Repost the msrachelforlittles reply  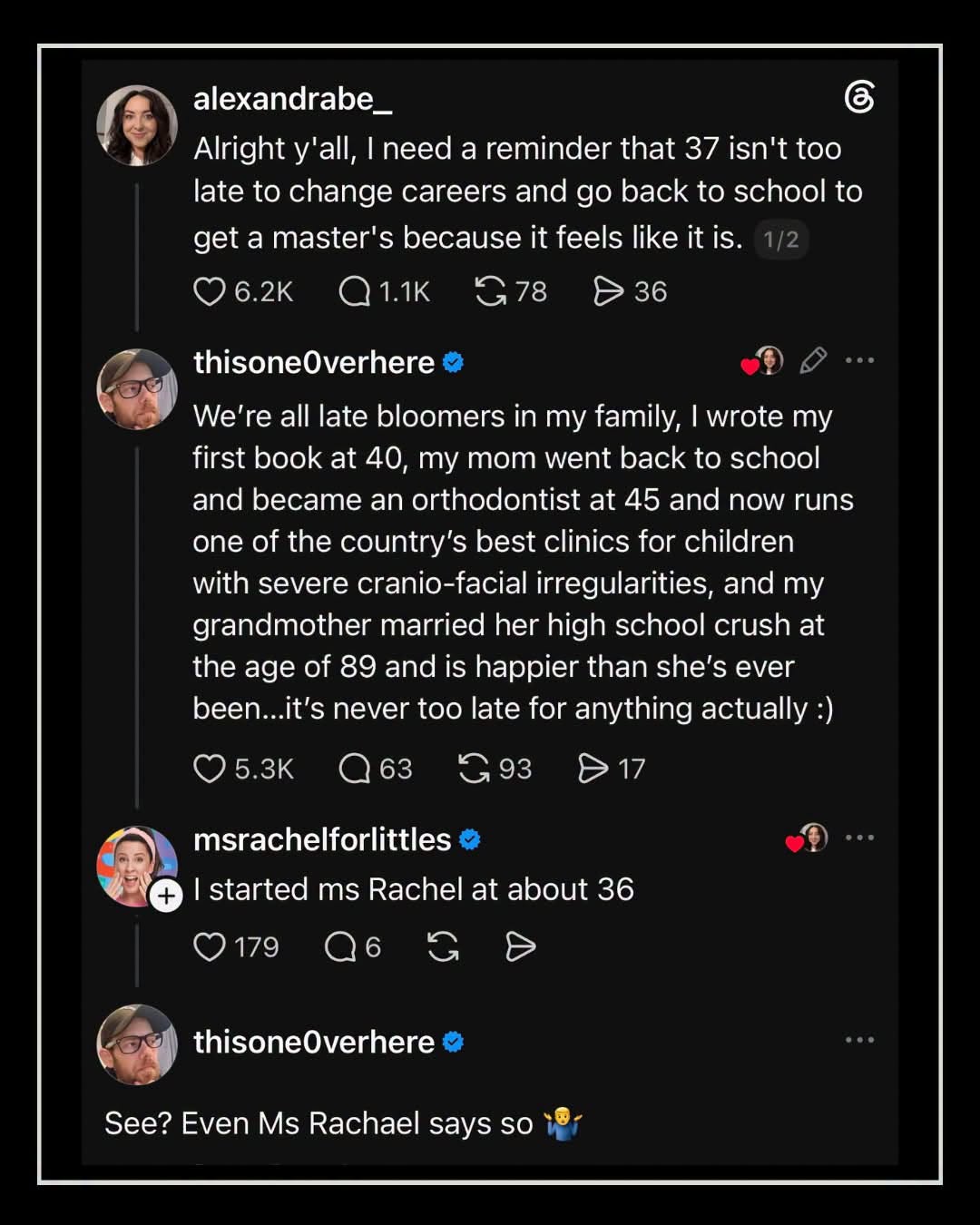tap(443, 946)
